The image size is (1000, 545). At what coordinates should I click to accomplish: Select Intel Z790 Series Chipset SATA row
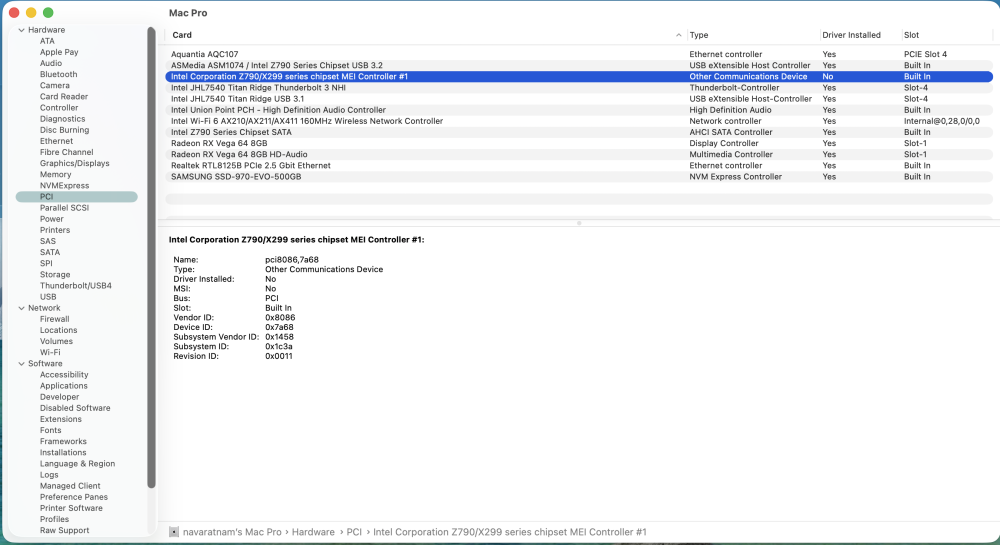coord(579,133)
